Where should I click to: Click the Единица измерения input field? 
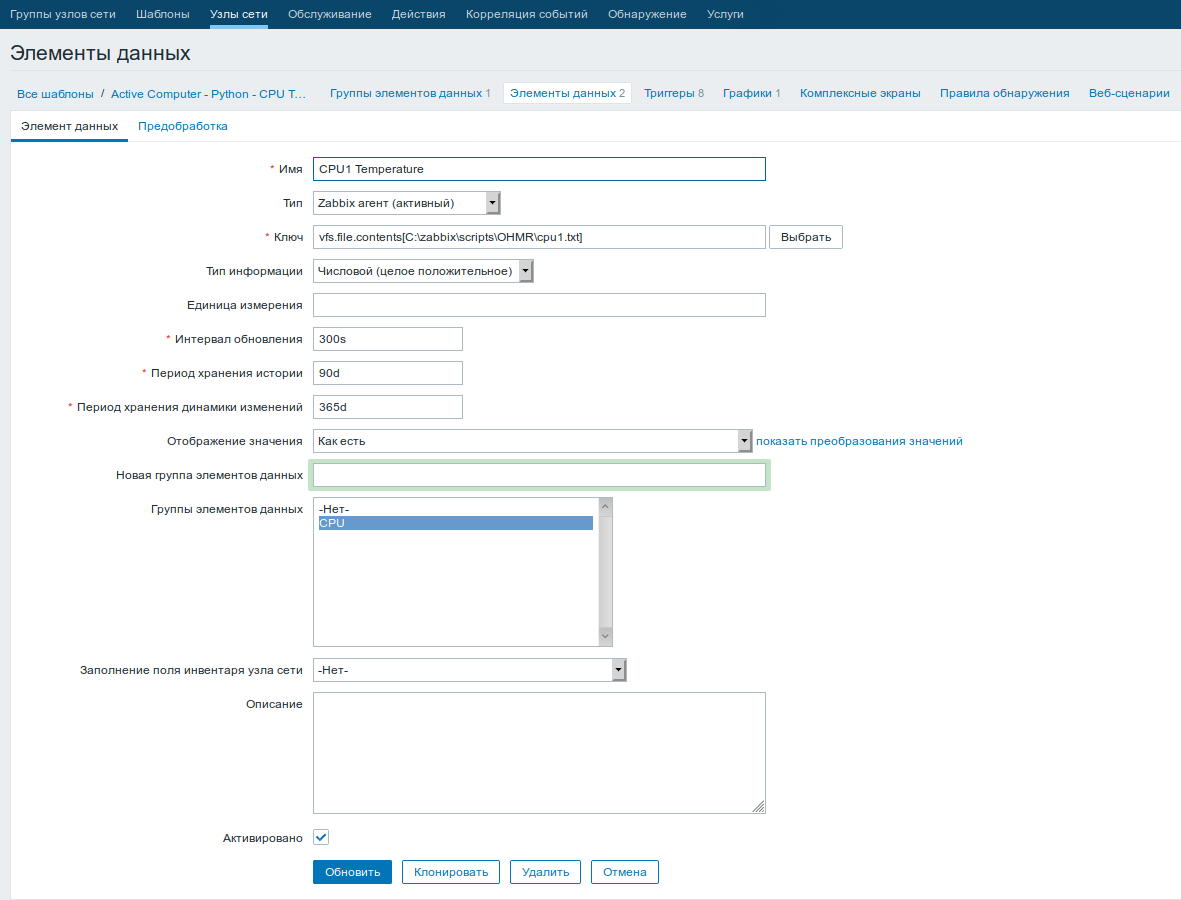pos(539,305)
